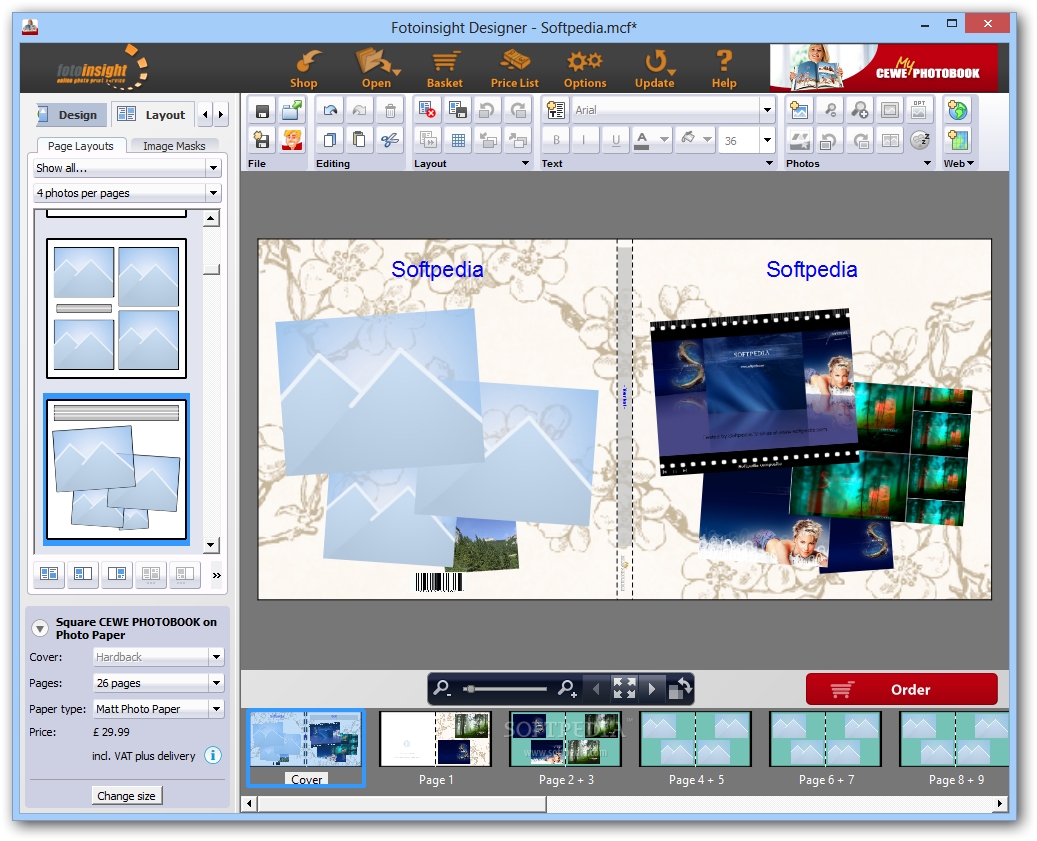Go to the next page with the right arrow
This screenshot has height=841, width=1037.
(x=652, y=689)
